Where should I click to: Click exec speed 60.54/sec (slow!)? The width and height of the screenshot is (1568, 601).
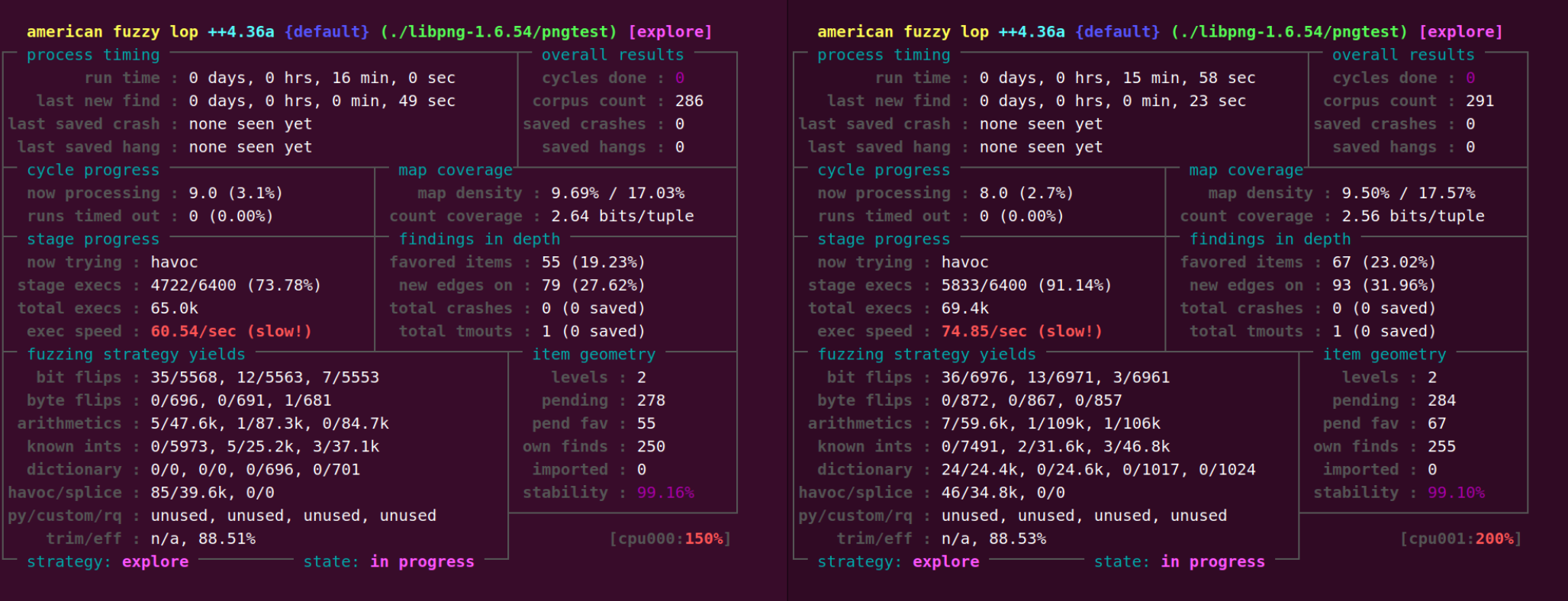click(x=231, y=331)
